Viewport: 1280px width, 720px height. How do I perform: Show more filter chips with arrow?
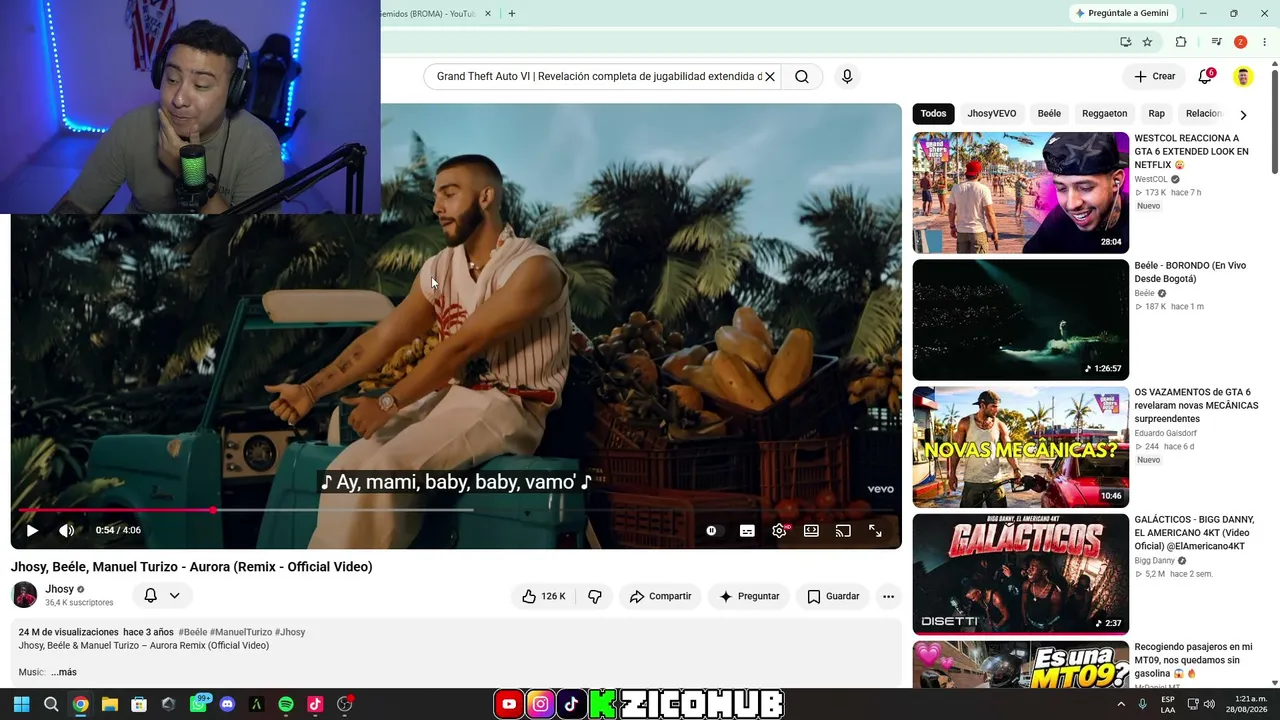coord(1243,115)
